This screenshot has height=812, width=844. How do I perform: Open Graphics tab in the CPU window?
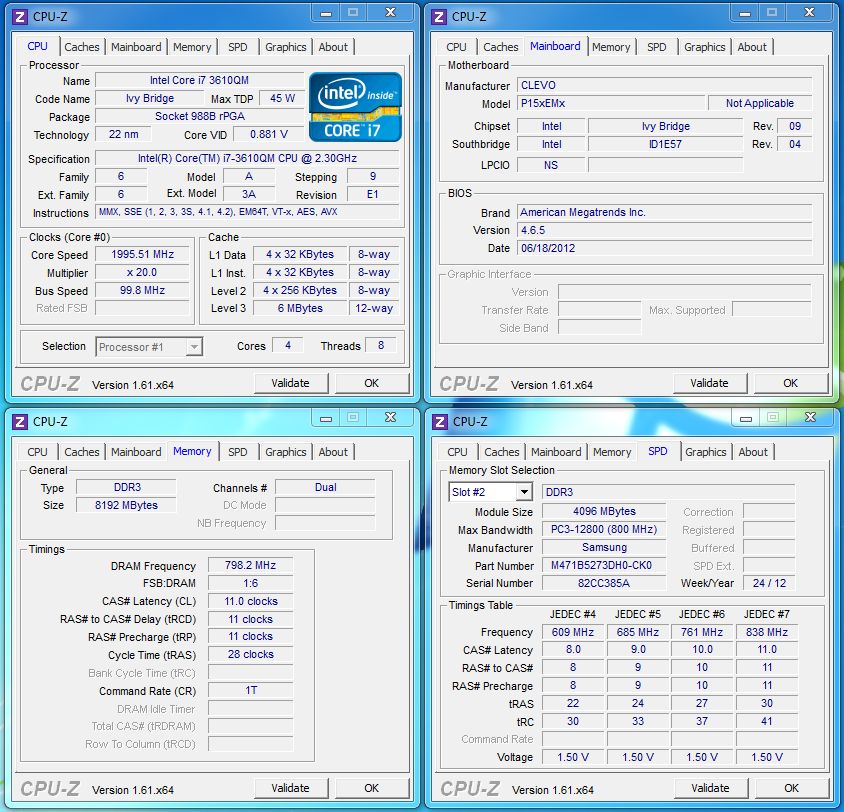(x=286, y=47)
